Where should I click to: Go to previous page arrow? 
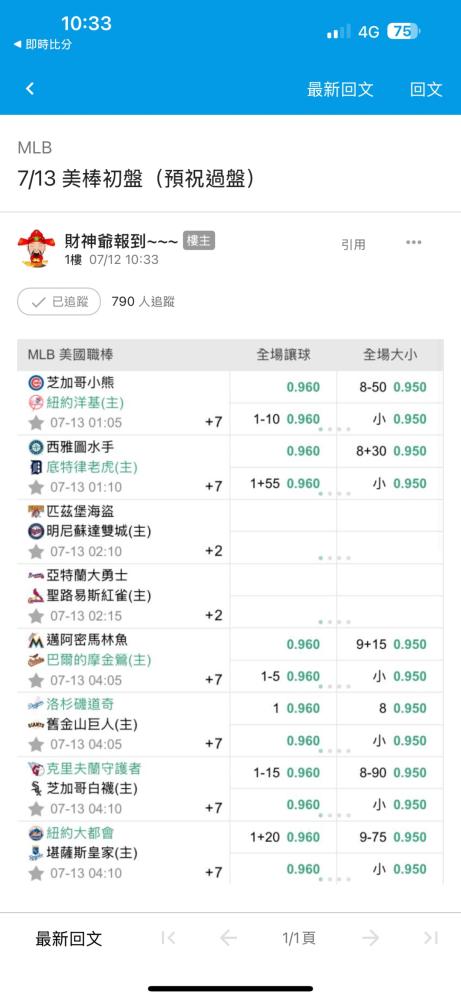coord(228,938)
